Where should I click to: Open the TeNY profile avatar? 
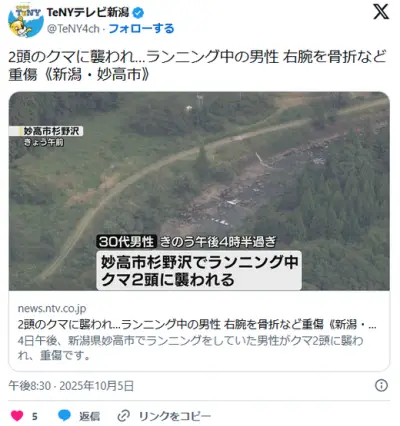(26, 22)
